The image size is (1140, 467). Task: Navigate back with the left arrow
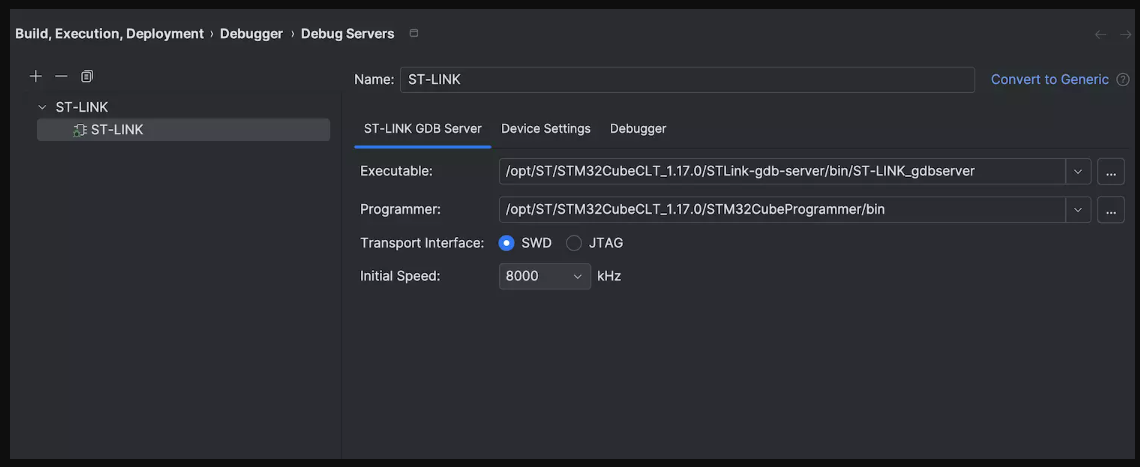pyautogui.click(x=1101, y=34)
